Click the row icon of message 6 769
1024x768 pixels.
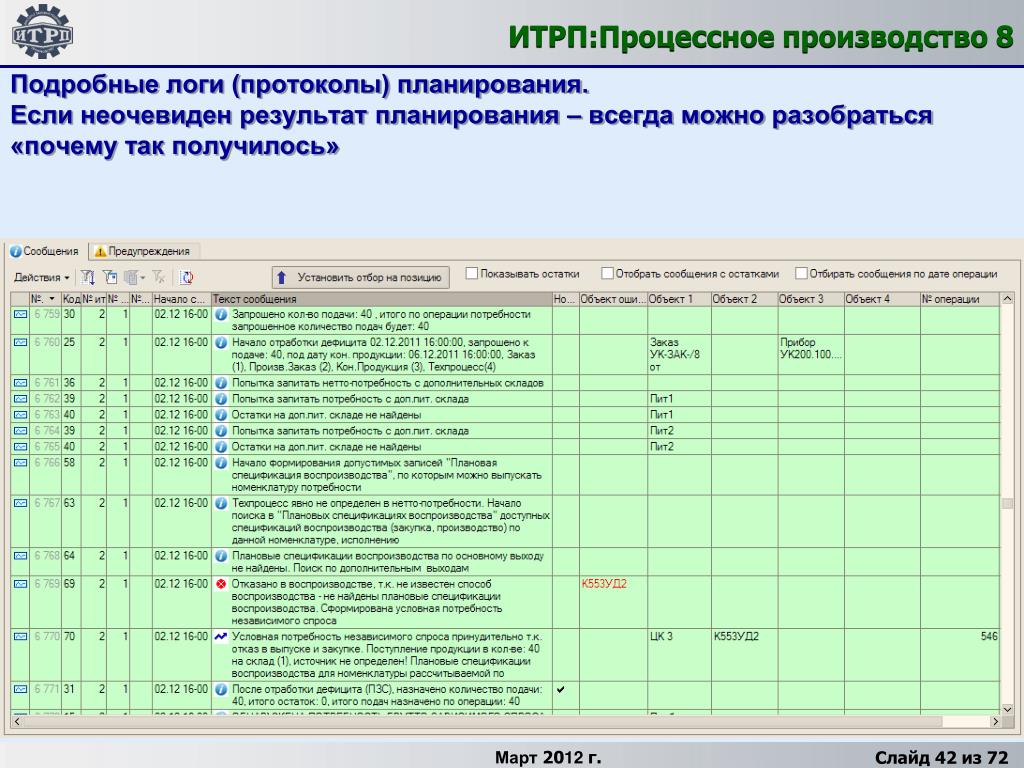pyautogui.click(x=20, y=584)
